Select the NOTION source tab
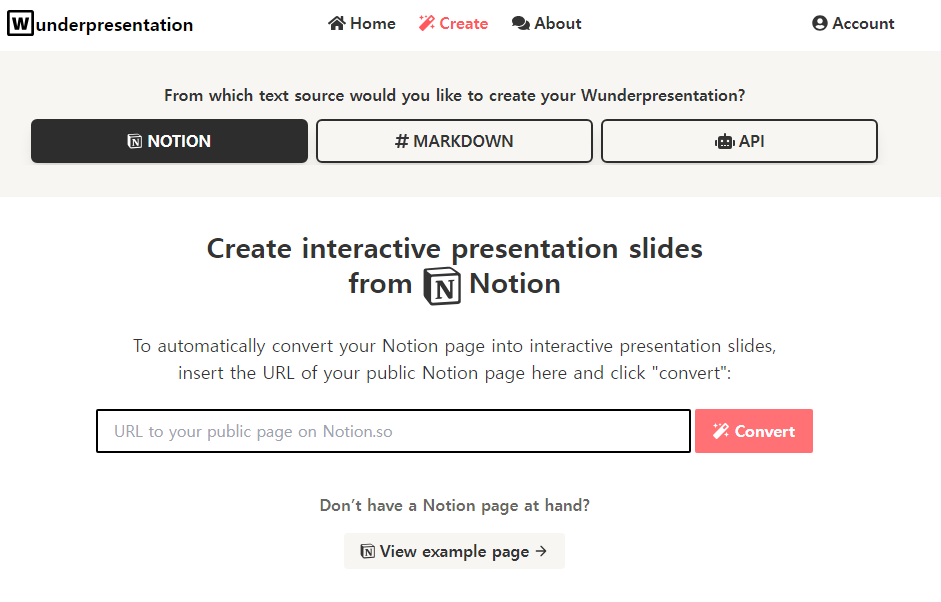The image size is (941, 602). point(169,141)
